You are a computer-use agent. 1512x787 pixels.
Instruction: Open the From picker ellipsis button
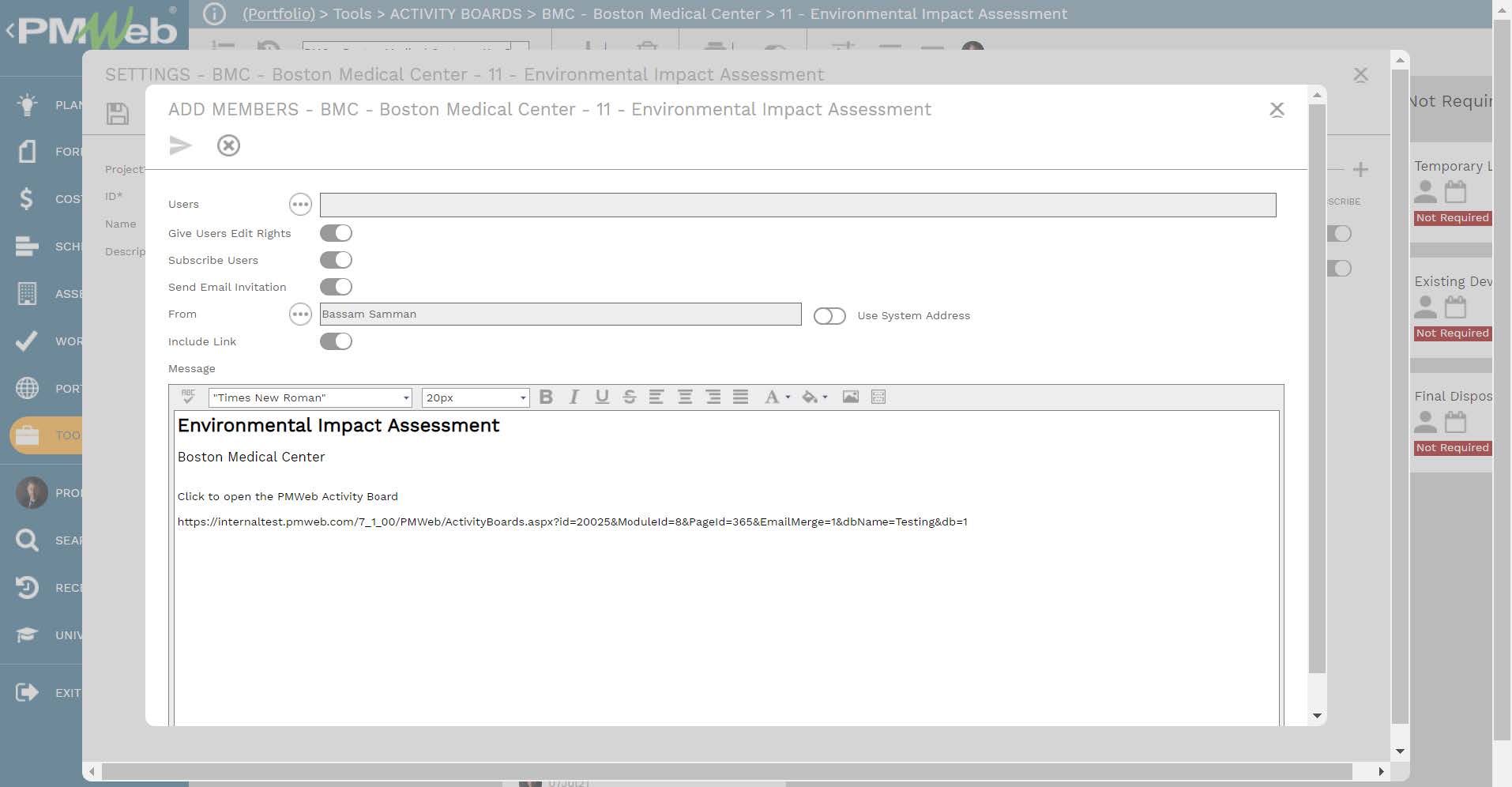(x=300, y=314)
